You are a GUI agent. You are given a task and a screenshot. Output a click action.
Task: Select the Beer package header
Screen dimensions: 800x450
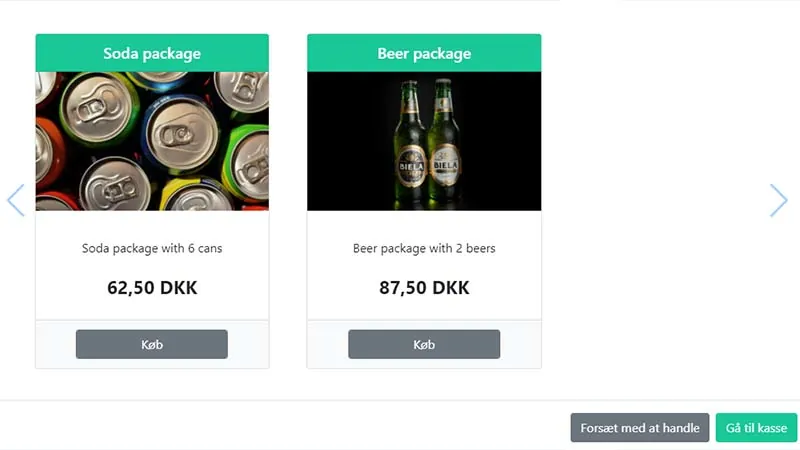point(424,53)
